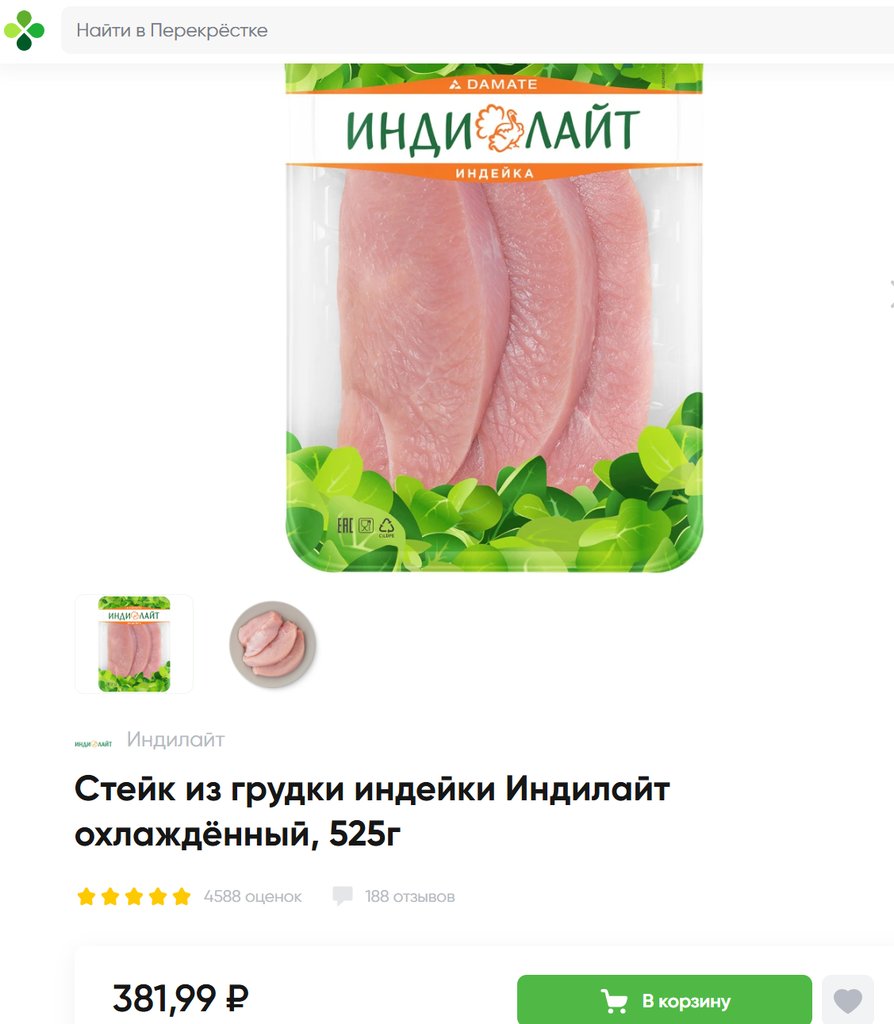This screenshot has width=894, height=1024.
Task: Add the product with В корзину button
Action: click(664, 1000)
